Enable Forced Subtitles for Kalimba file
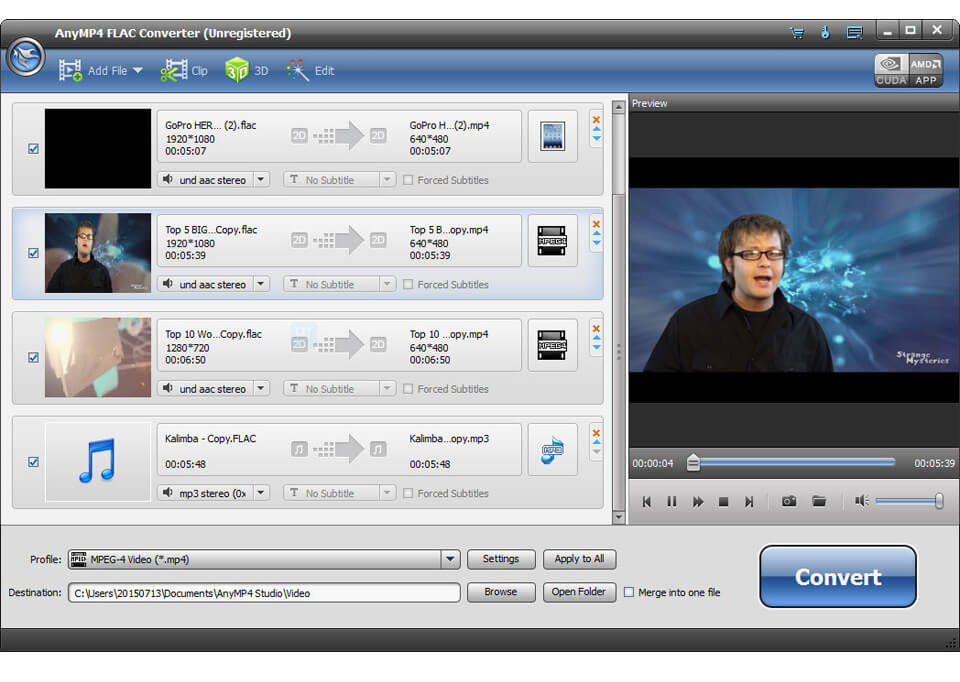 click(x=408, y=493)
